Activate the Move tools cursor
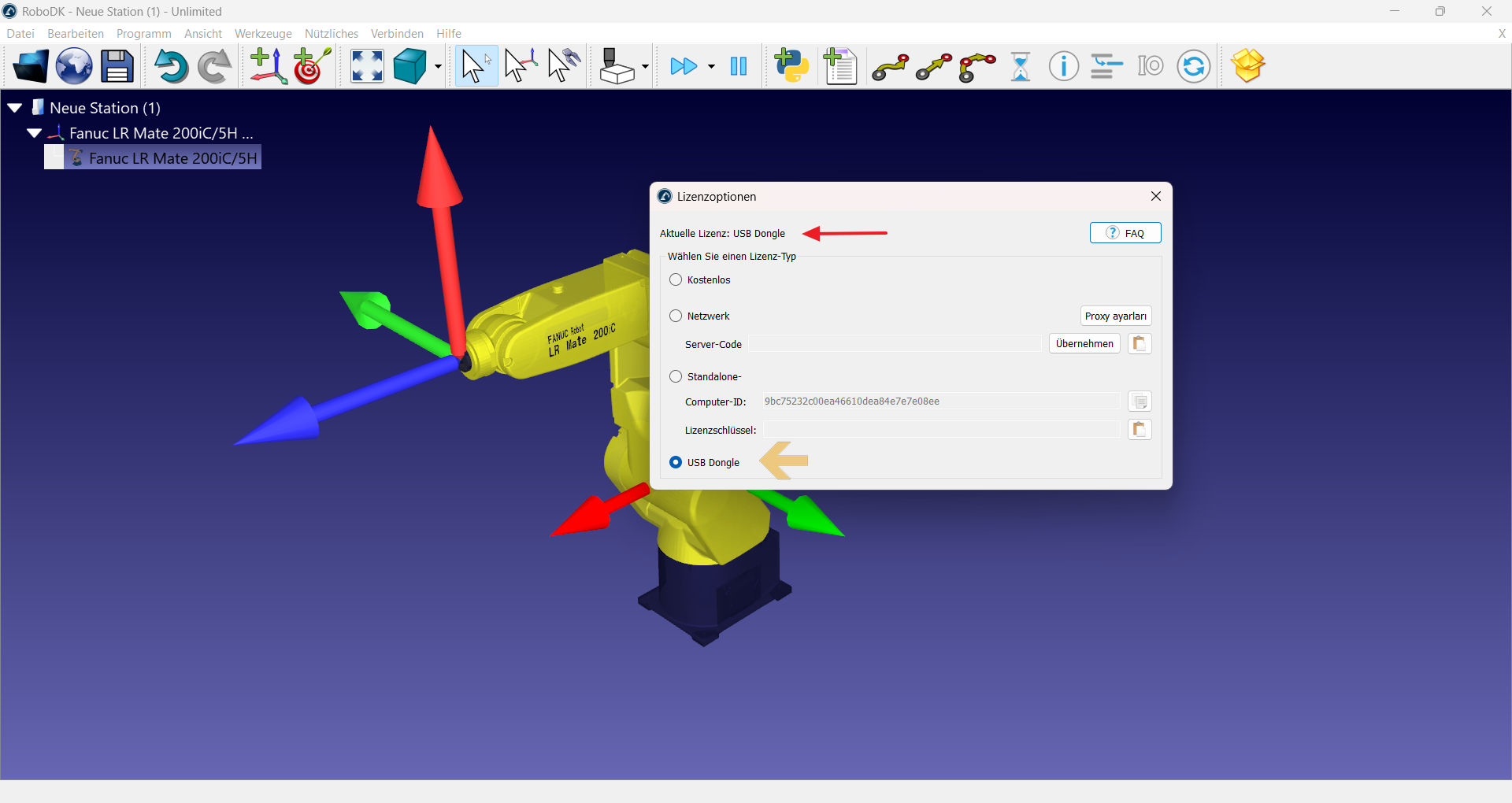This screenshot has height=803, width=1512. pyautogui.click(x=564, y=66)
